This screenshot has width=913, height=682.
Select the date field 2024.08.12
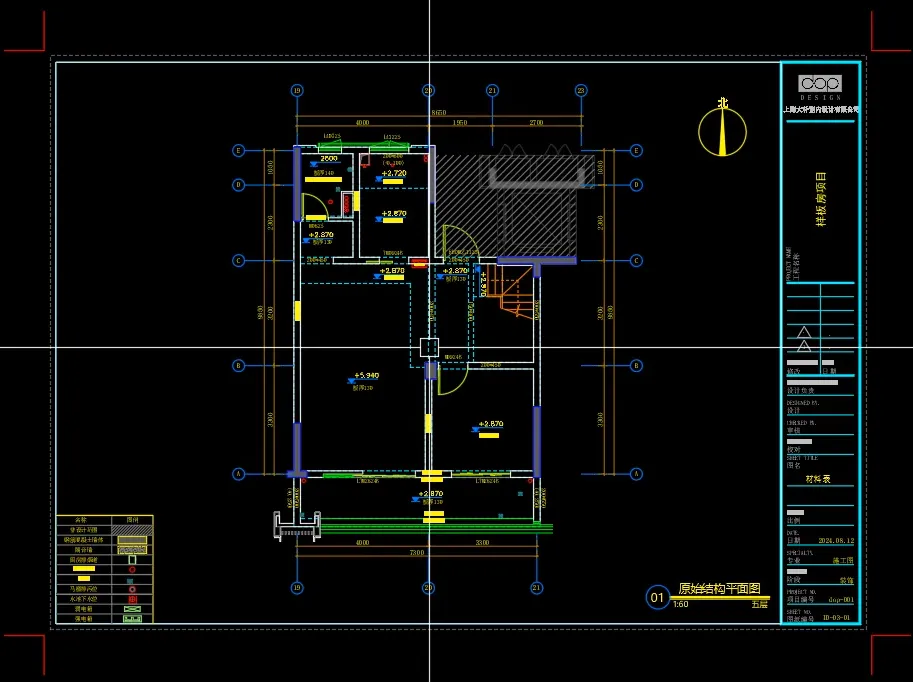click(836, 540)
